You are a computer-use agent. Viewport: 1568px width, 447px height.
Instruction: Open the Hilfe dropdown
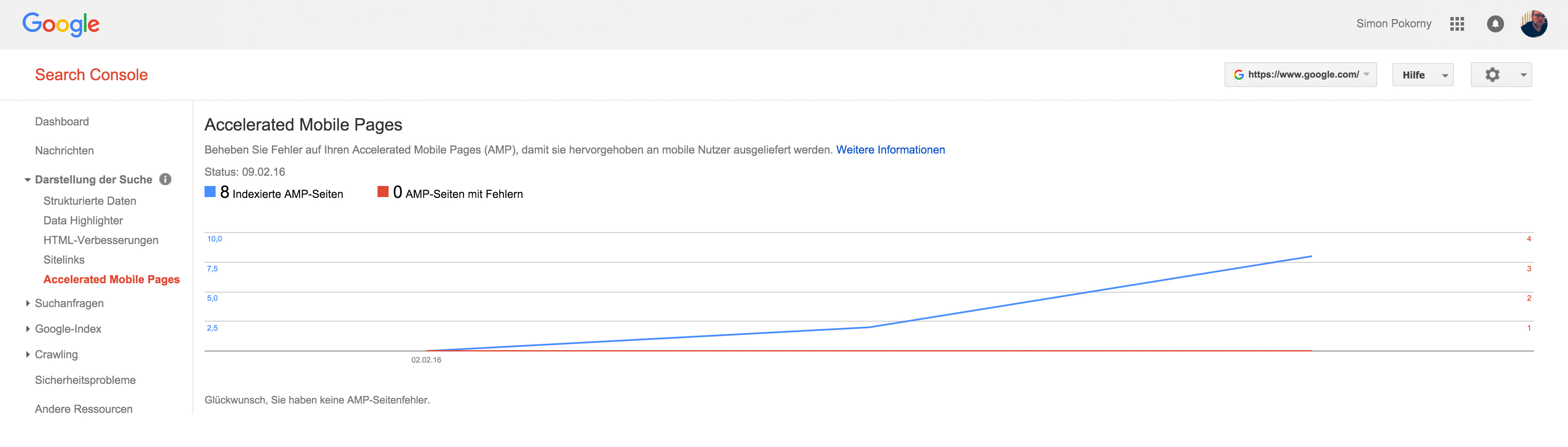click(1423, 75)
